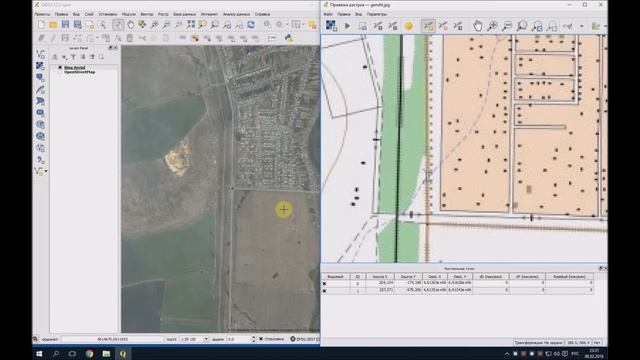Click Start Georeferencing play icon
640x360 pixels.
tap(347, 26)
